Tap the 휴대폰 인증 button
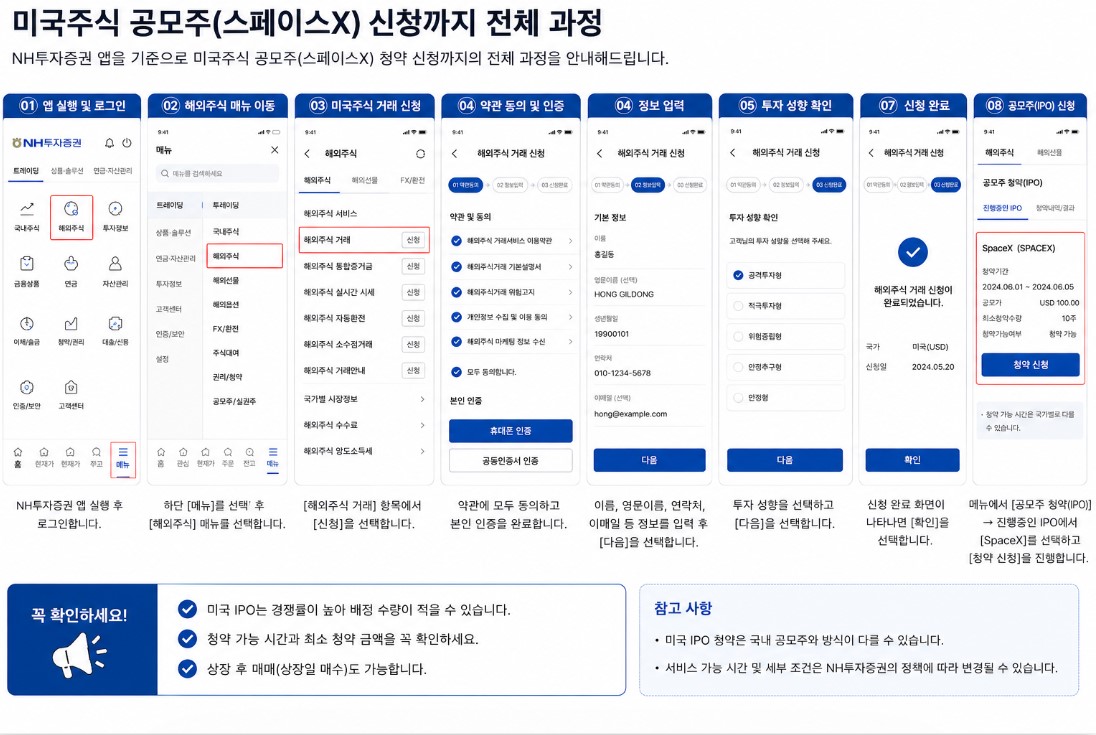 (511, 431)
